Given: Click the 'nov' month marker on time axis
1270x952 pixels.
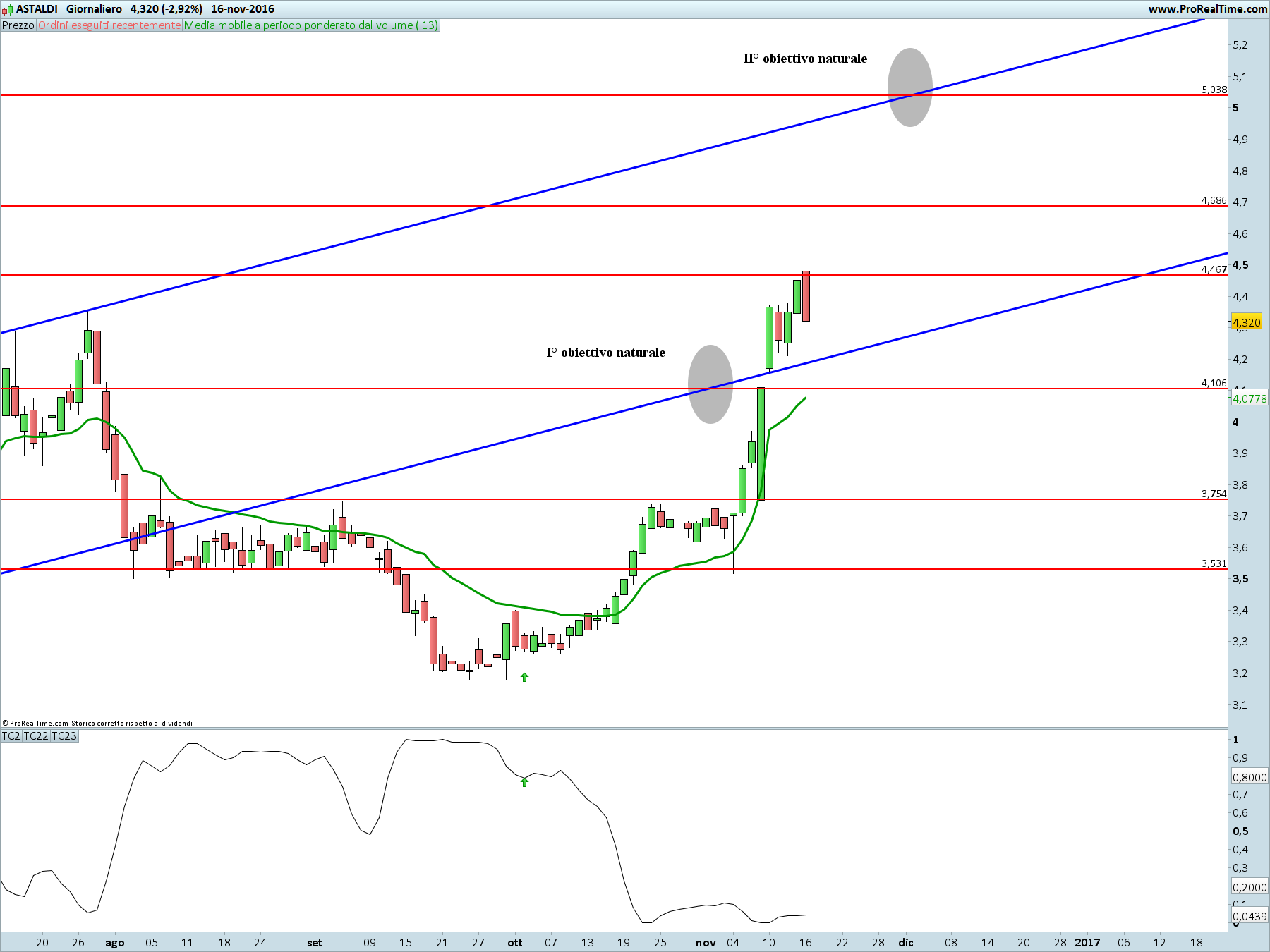Looking at the screenshot, I should coord(706,943).
